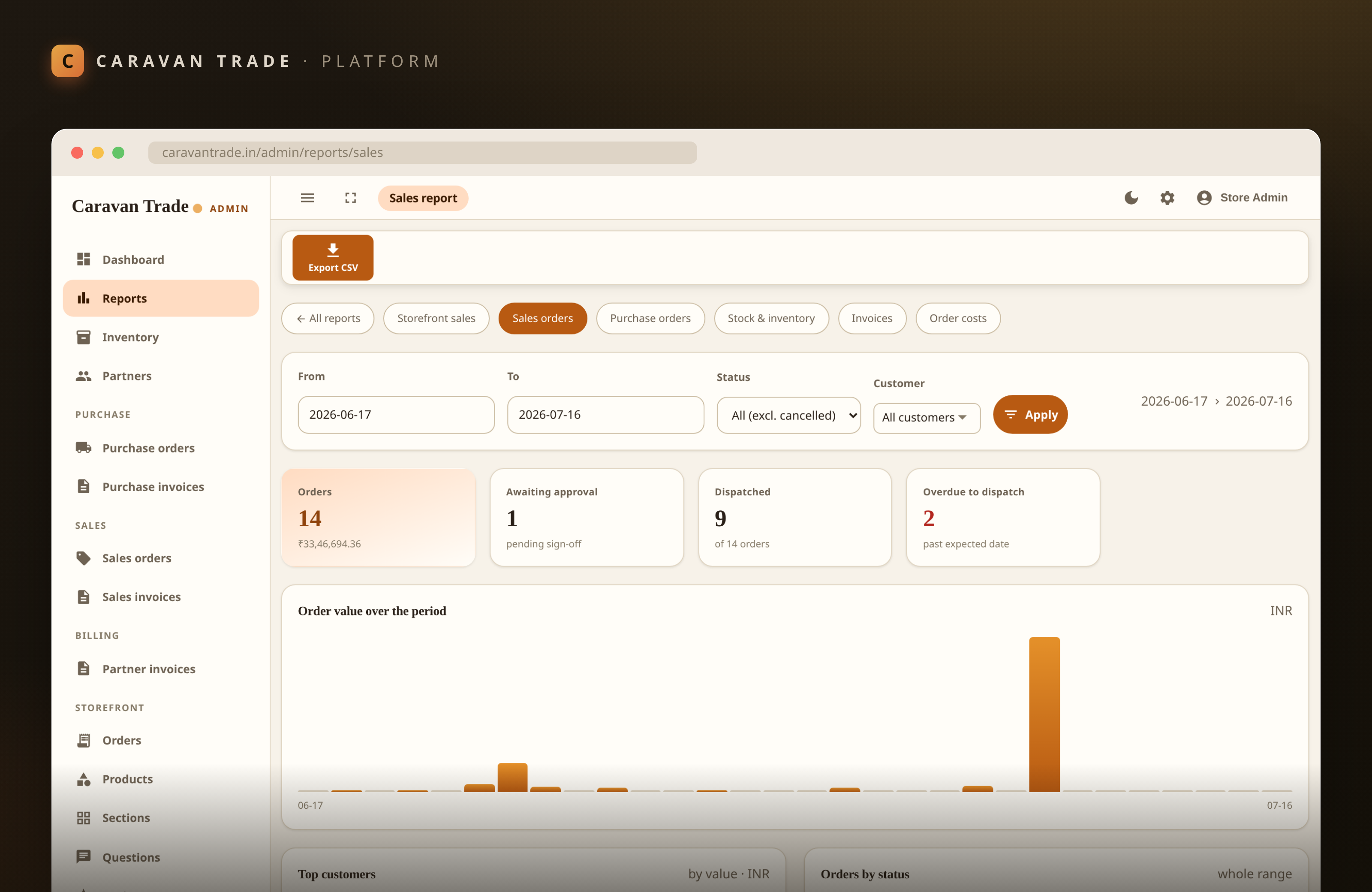Click the 'Orders by status' panel heading

(865, 874)
